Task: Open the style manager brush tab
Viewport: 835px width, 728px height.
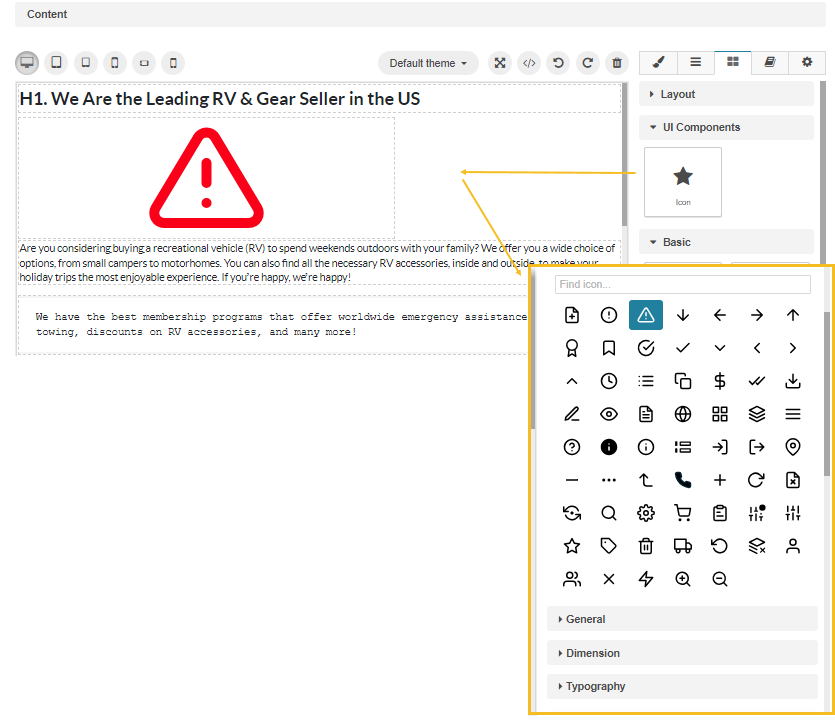Action: (658, 62)
